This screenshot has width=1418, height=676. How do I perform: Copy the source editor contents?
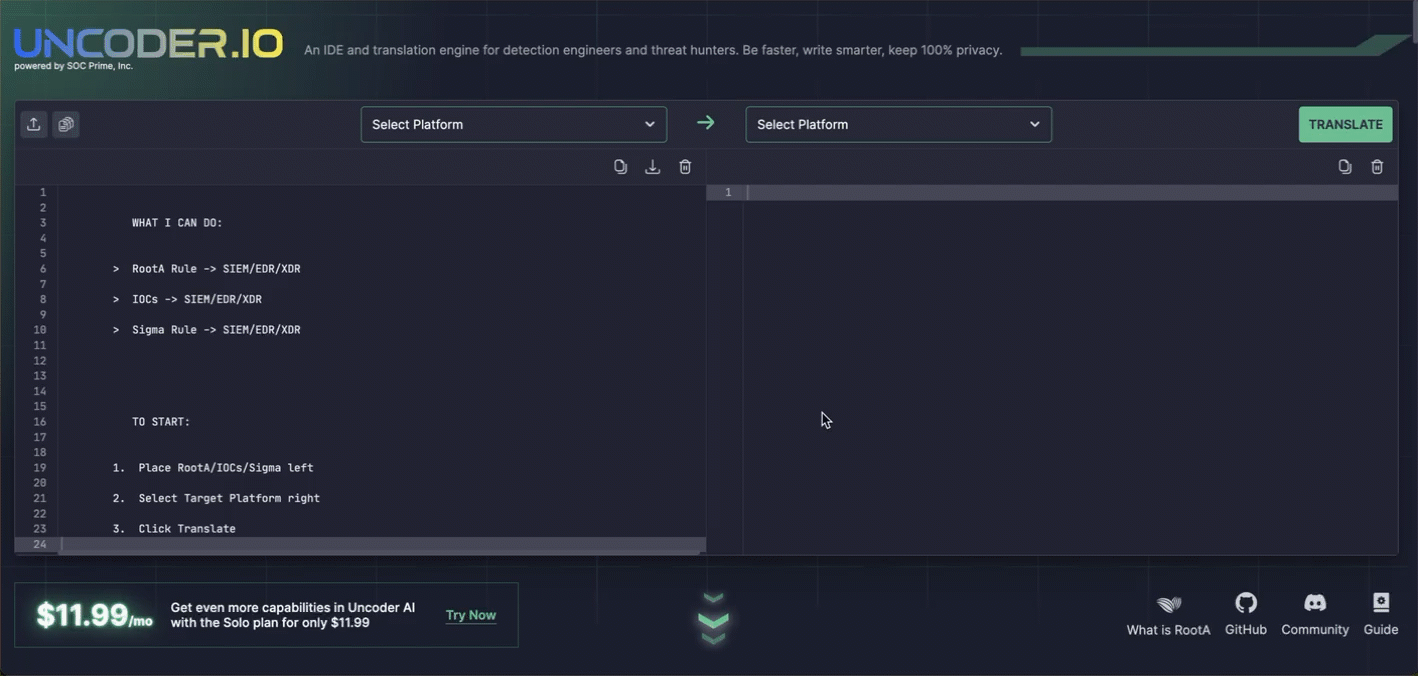pos(620,167)
